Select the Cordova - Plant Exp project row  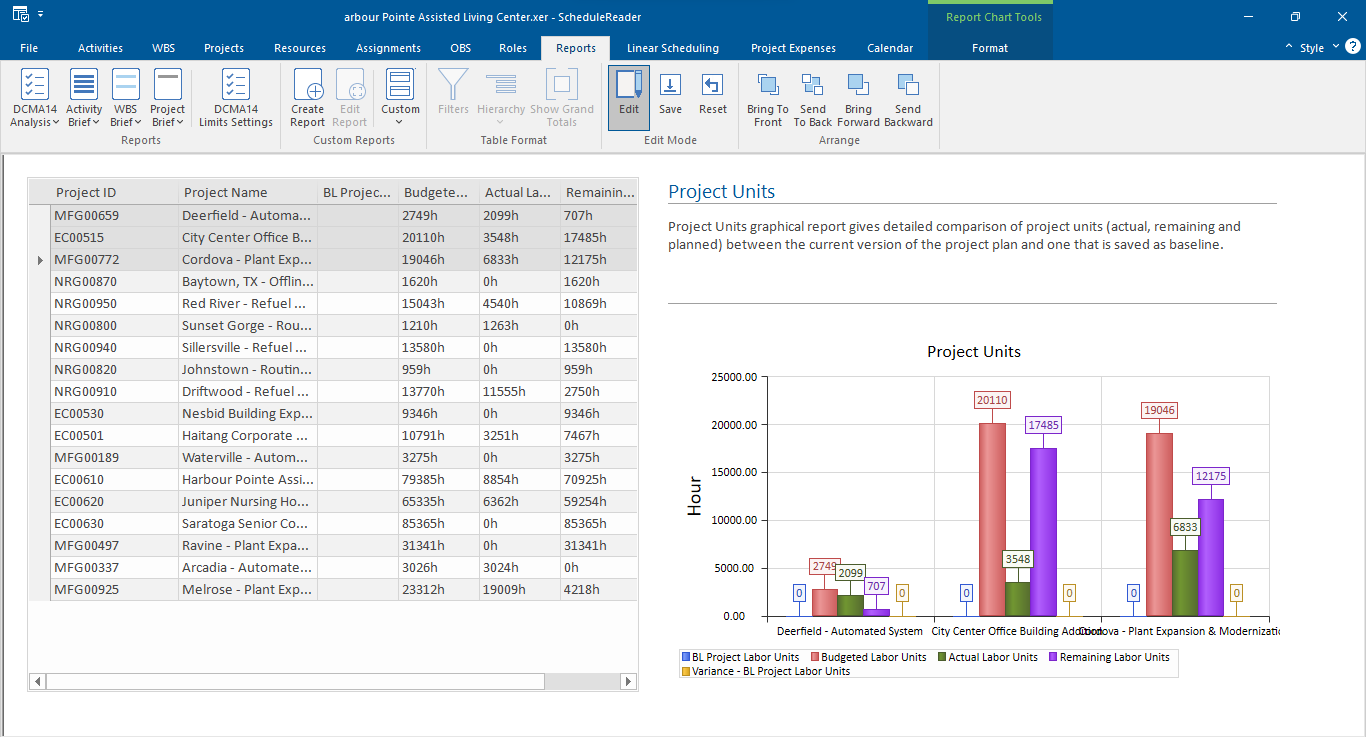[x=245, y=259]
